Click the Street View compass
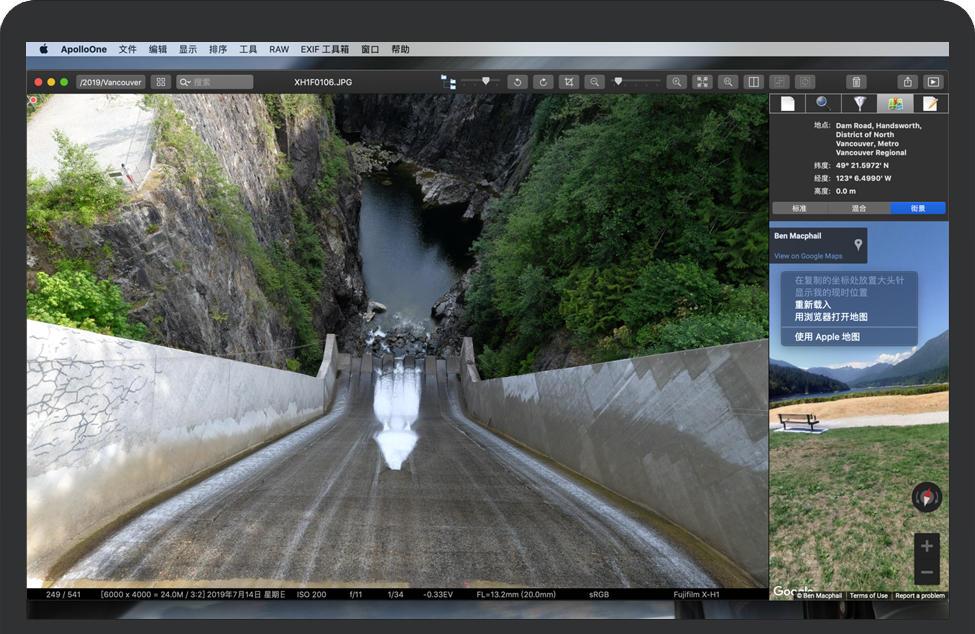This screenshot has width=975, height=634. 927,497
